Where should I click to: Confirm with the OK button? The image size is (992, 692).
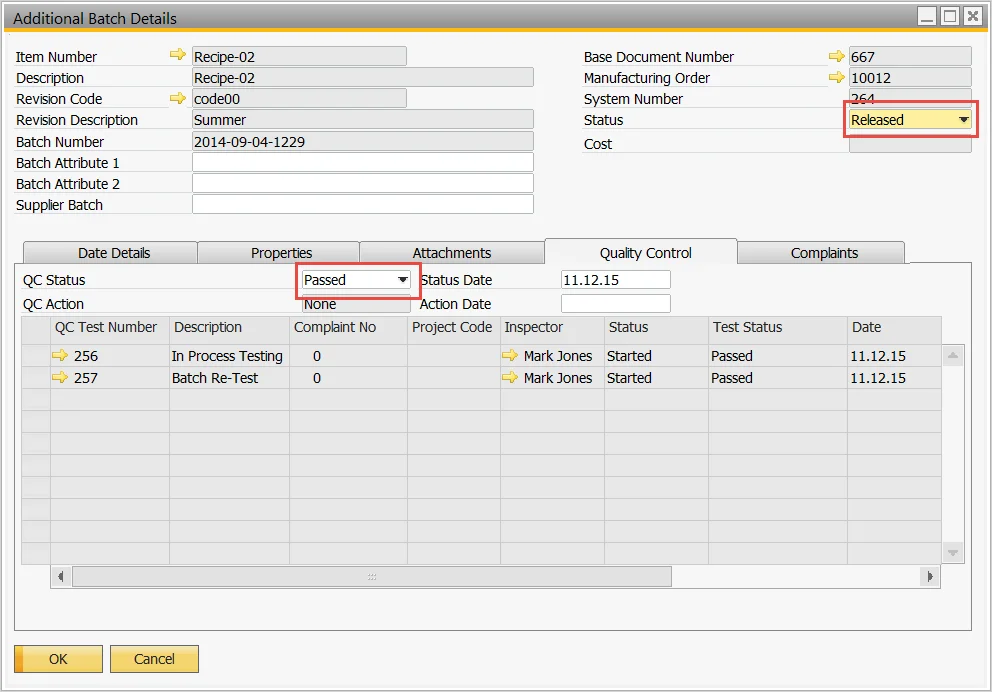(58, 659)
